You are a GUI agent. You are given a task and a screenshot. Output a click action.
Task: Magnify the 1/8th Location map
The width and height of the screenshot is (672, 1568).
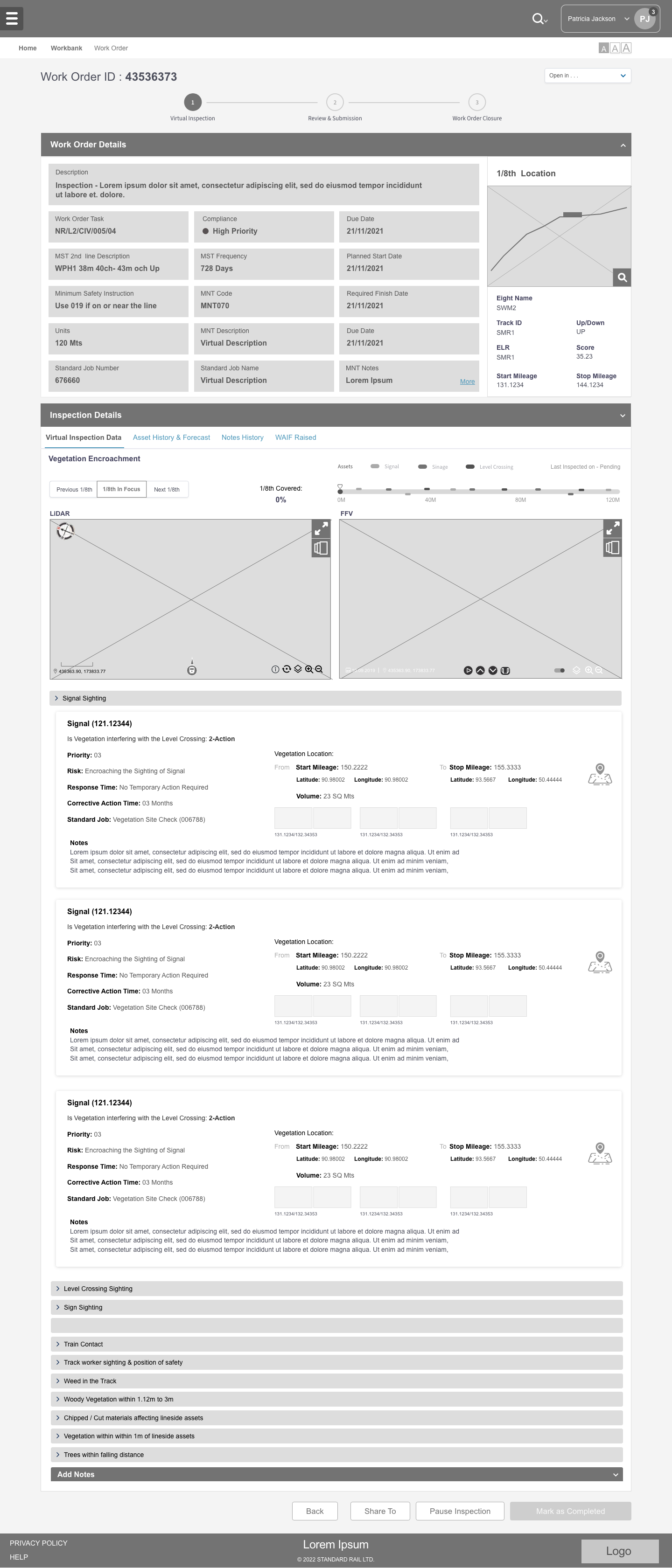click(622, 278)
